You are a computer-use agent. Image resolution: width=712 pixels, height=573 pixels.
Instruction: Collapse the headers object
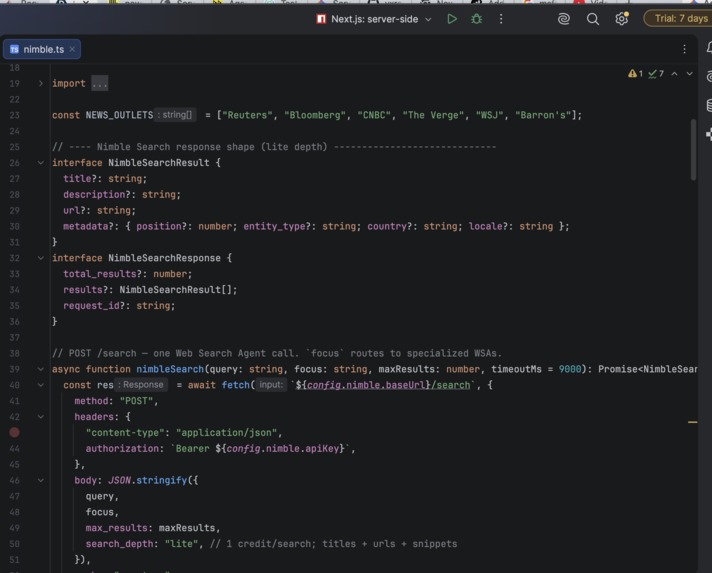tap(40, 417)
